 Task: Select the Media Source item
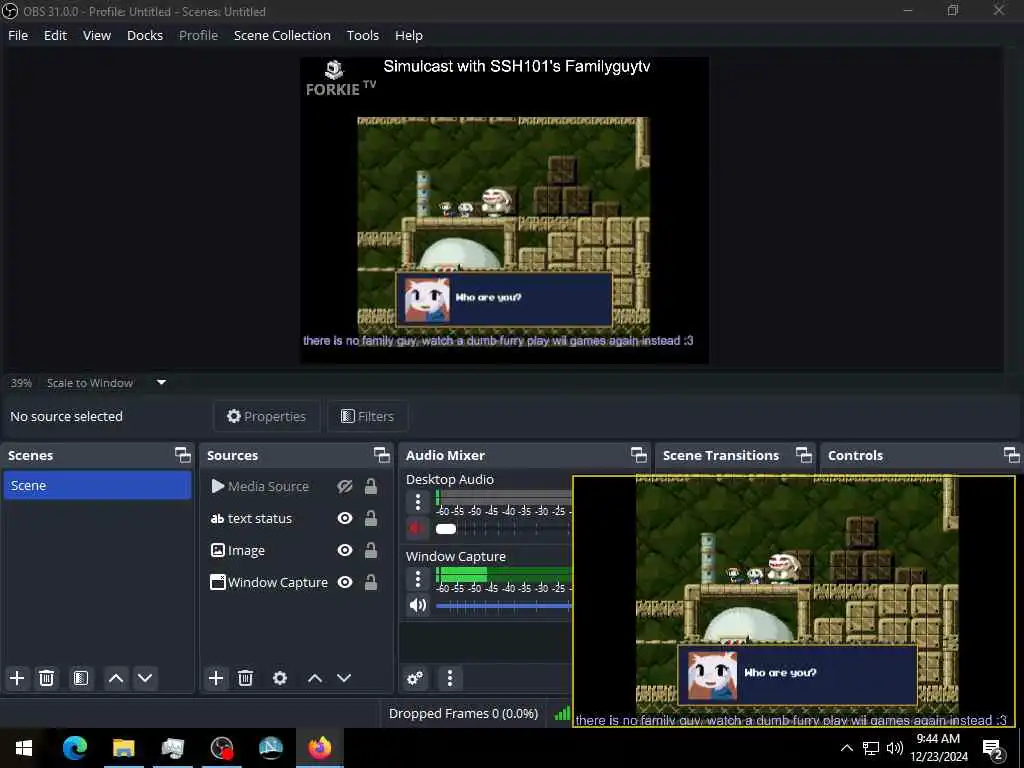[x=268, y=487]
